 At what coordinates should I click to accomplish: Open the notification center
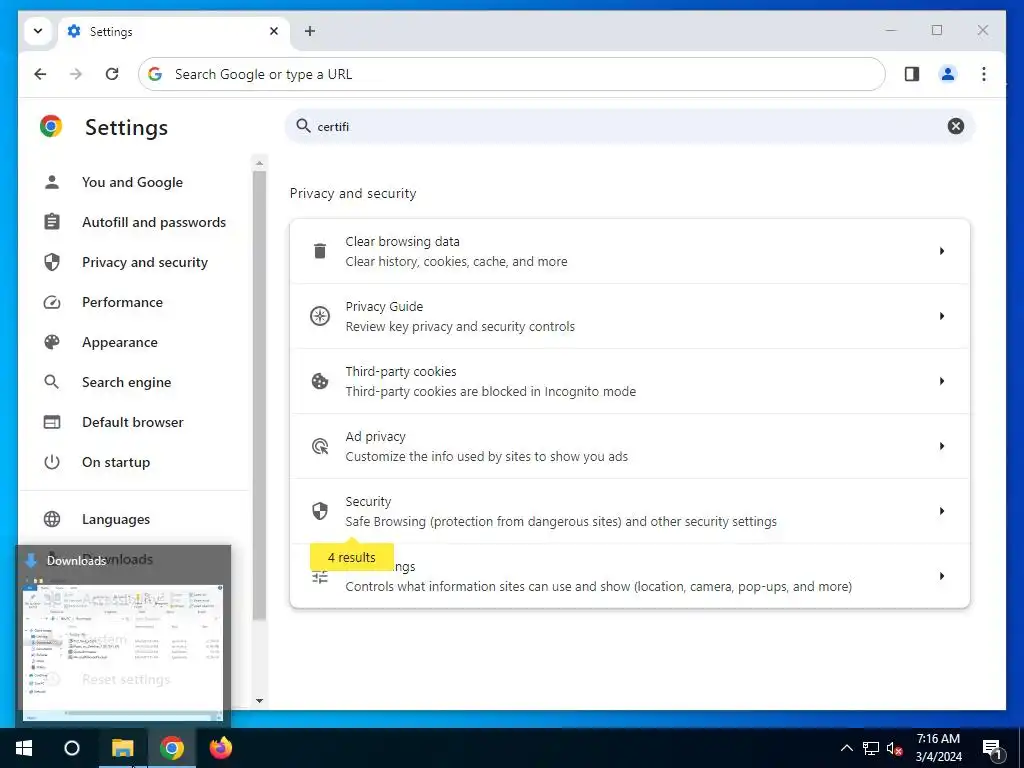[992, 749]
